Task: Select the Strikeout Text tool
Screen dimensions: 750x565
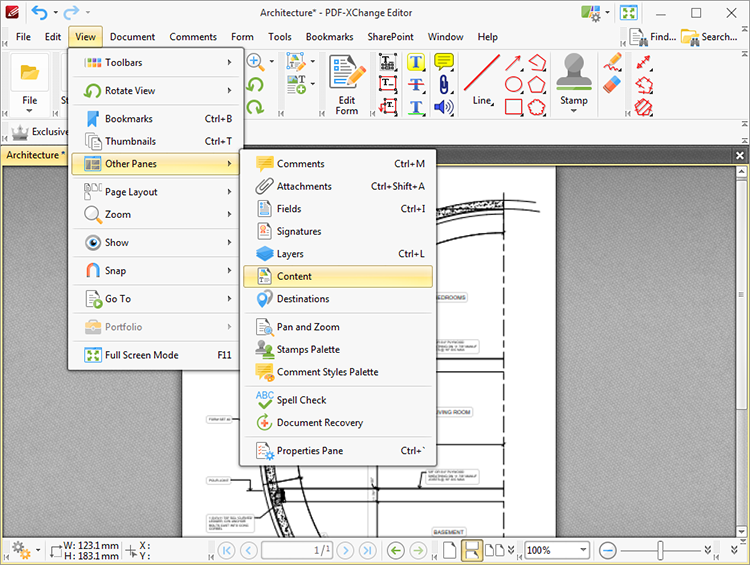Action: (416, 85)
